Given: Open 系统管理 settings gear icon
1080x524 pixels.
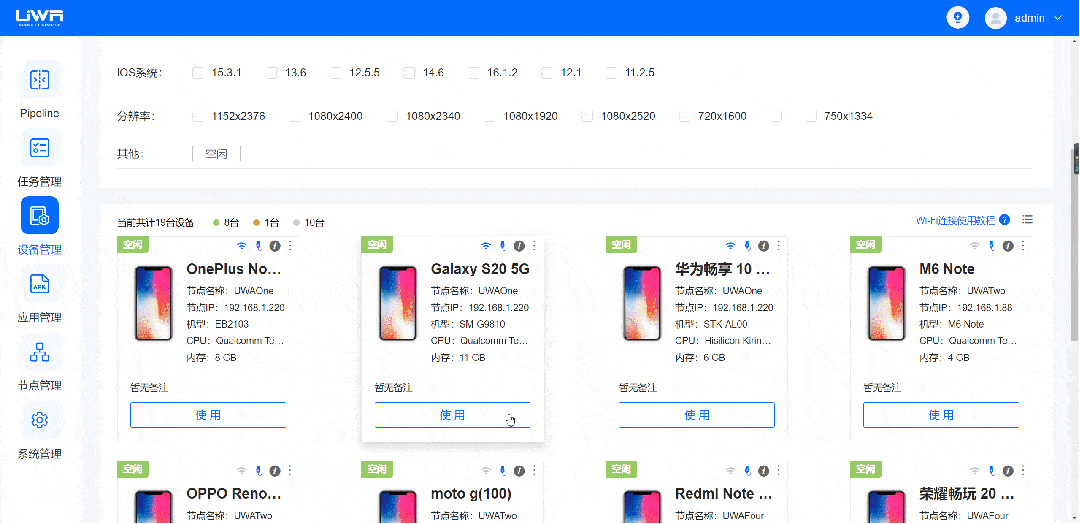Looking at the screenshot, I should click(x=39, y=419).
